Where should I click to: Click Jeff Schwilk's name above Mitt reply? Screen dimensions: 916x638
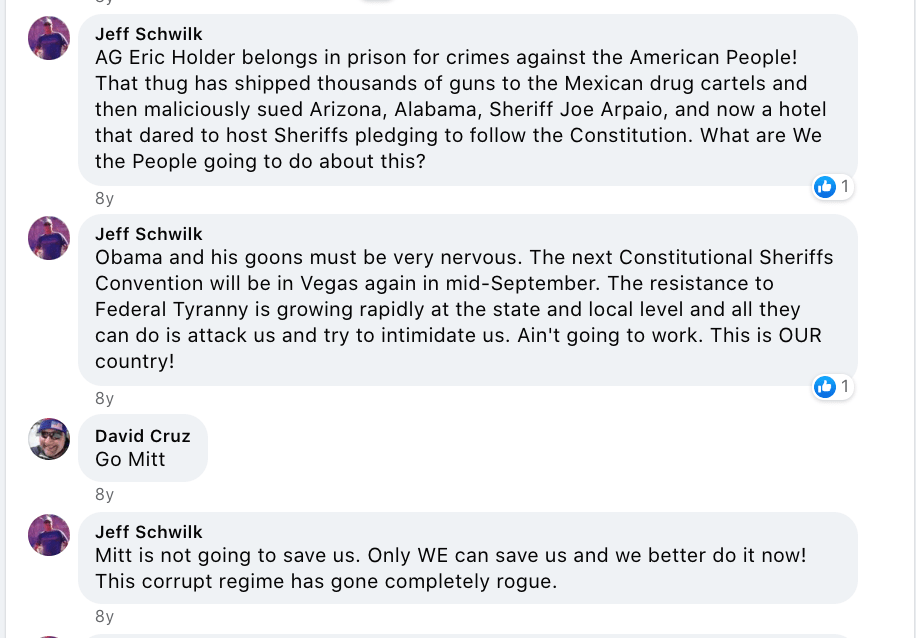click(149, 532)
